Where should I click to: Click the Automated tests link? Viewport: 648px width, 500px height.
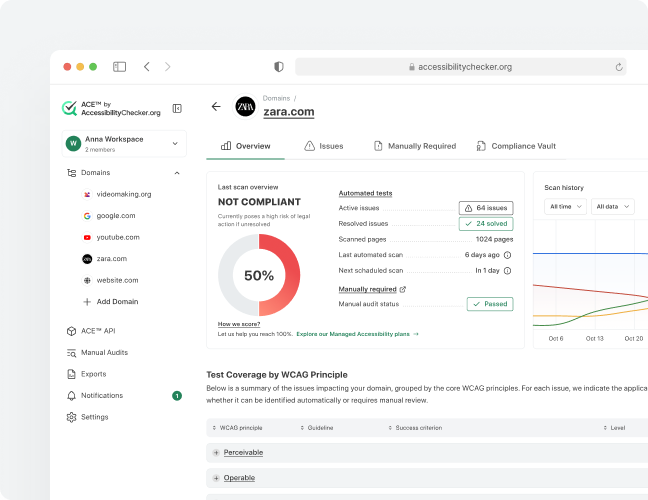(365, 193)
